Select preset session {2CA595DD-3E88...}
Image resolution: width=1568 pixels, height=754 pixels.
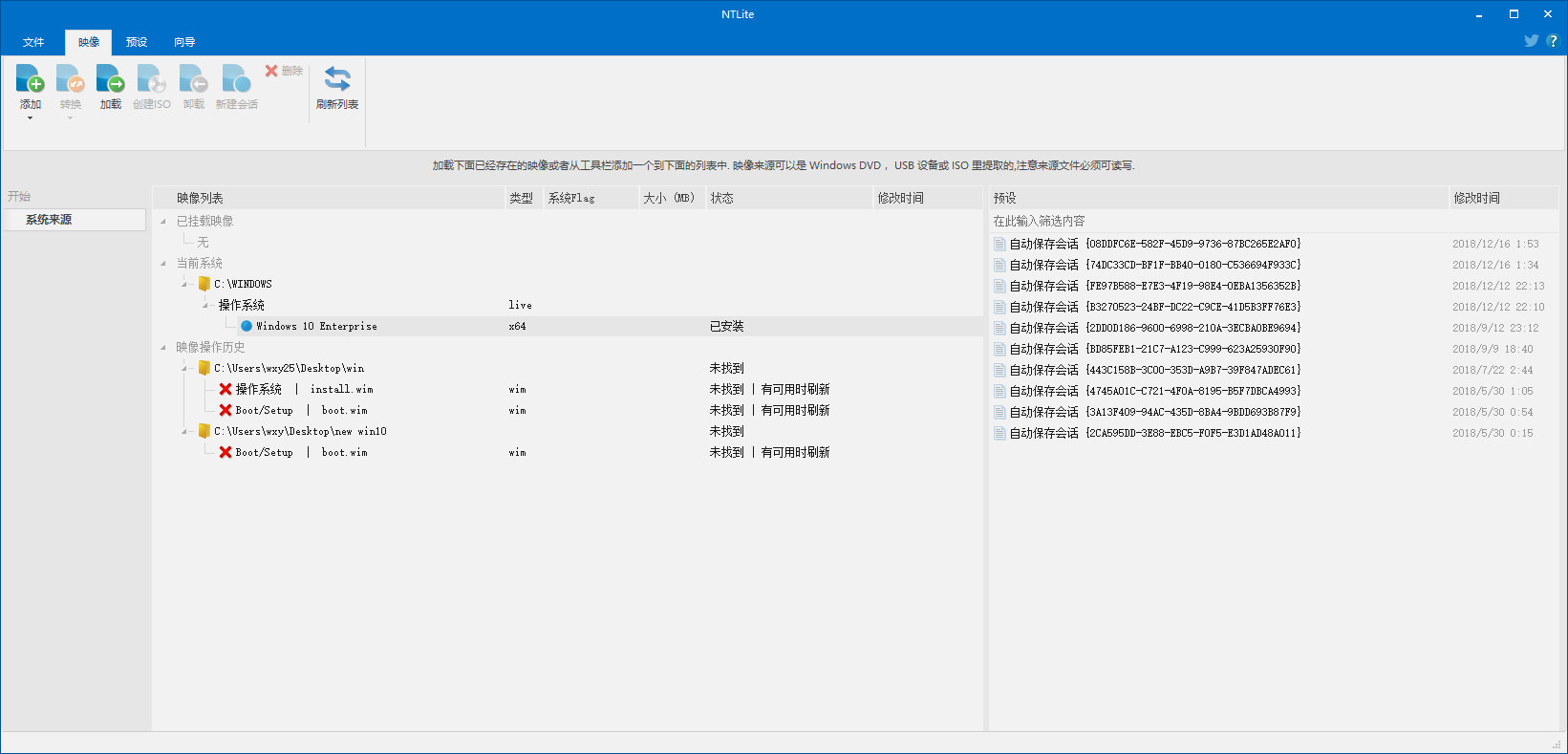pyautogui.click(x=1274, y=433)
